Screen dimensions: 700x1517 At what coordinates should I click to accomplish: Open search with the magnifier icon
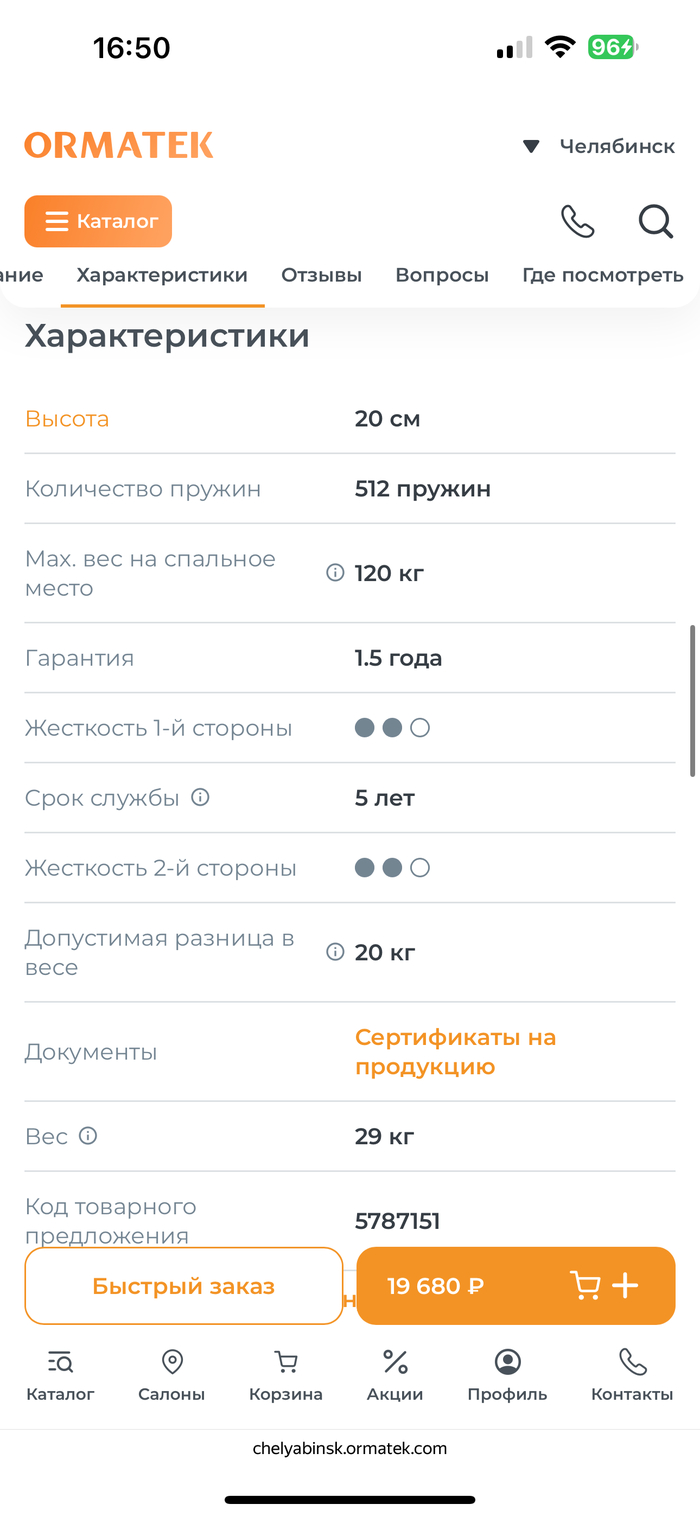[x=655, y=221]
